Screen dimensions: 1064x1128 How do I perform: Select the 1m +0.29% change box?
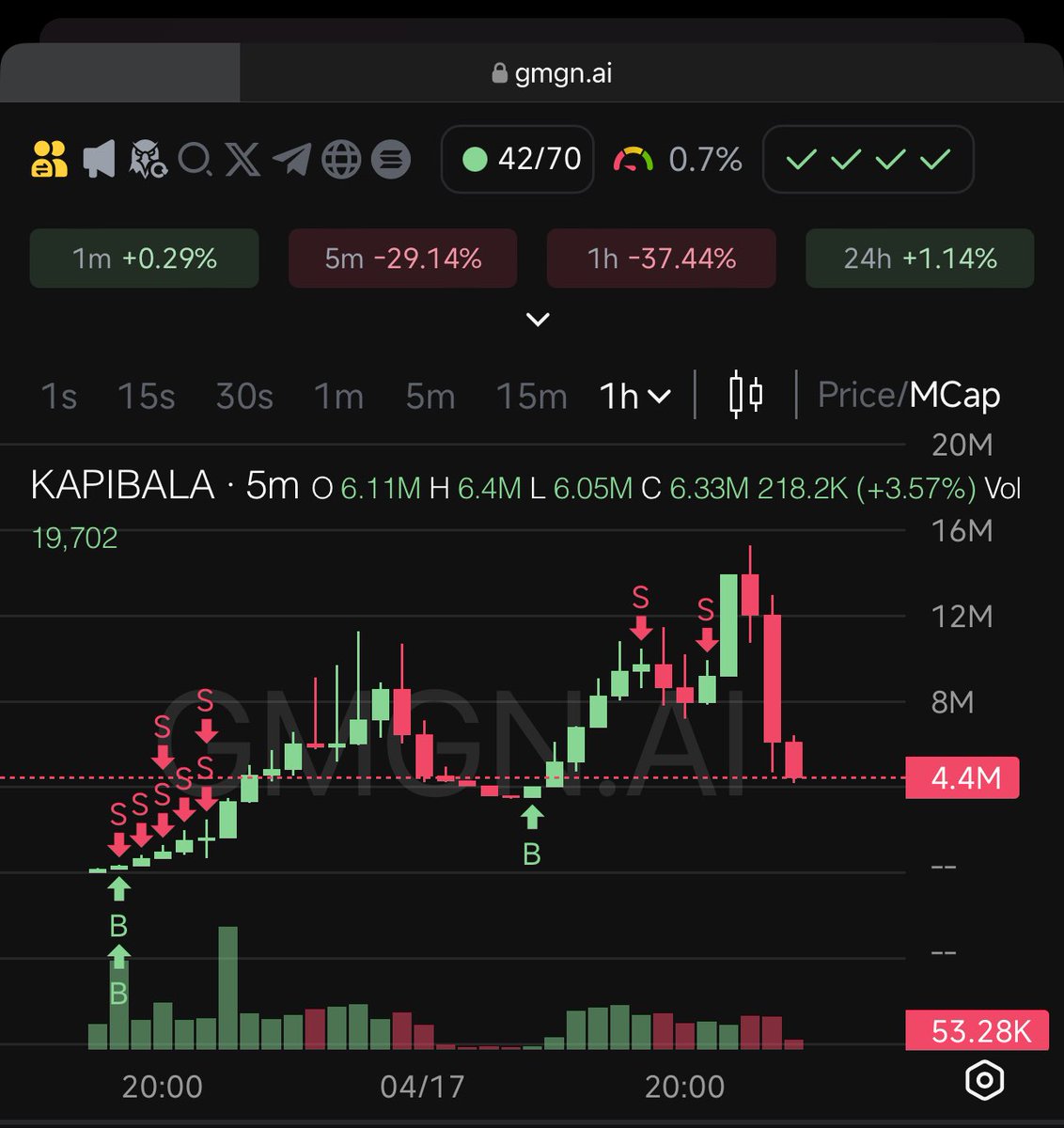coord(145,258)
